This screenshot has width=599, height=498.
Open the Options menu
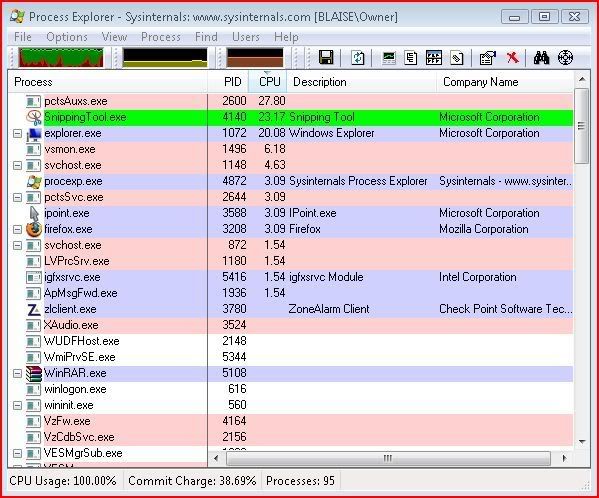[x=67, y=37]
